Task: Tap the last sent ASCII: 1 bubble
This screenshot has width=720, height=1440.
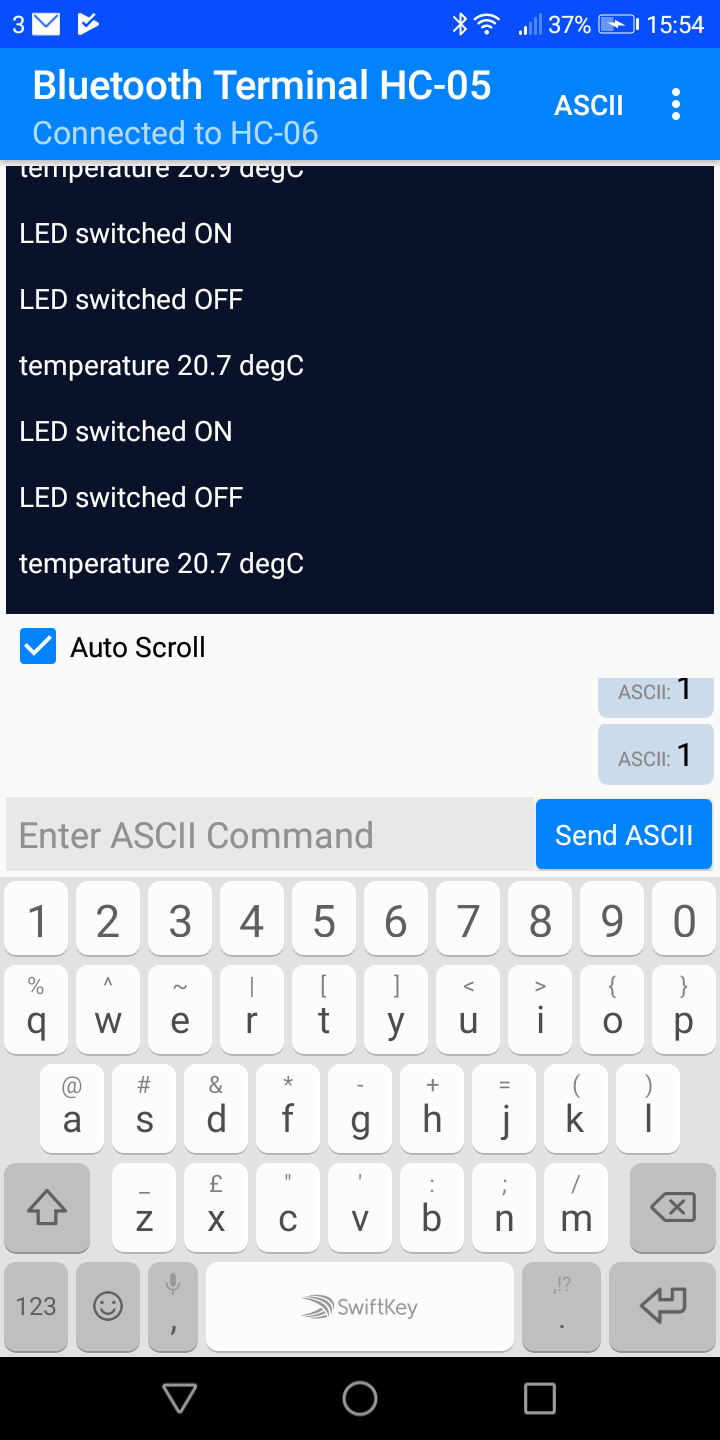Action: (656, 755)
